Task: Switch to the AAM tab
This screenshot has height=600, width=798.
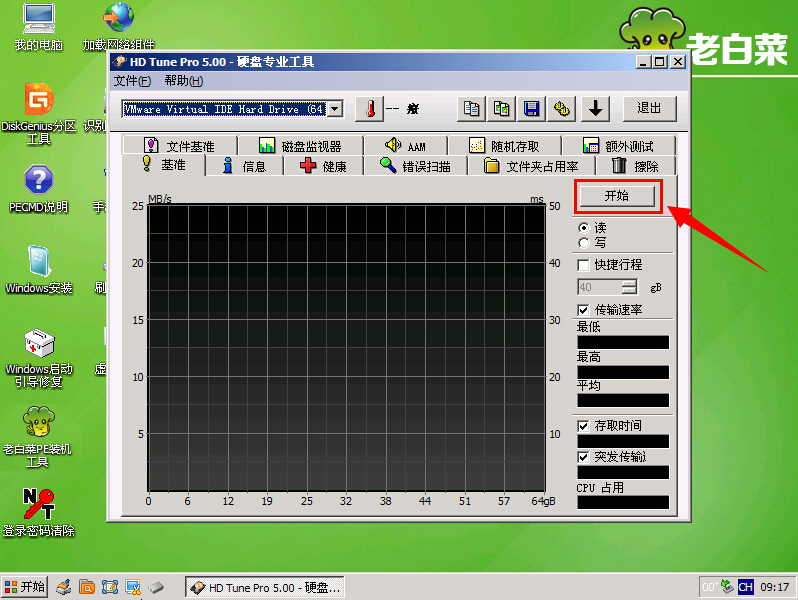Action: pyautogui.click(x=406, y=146)
